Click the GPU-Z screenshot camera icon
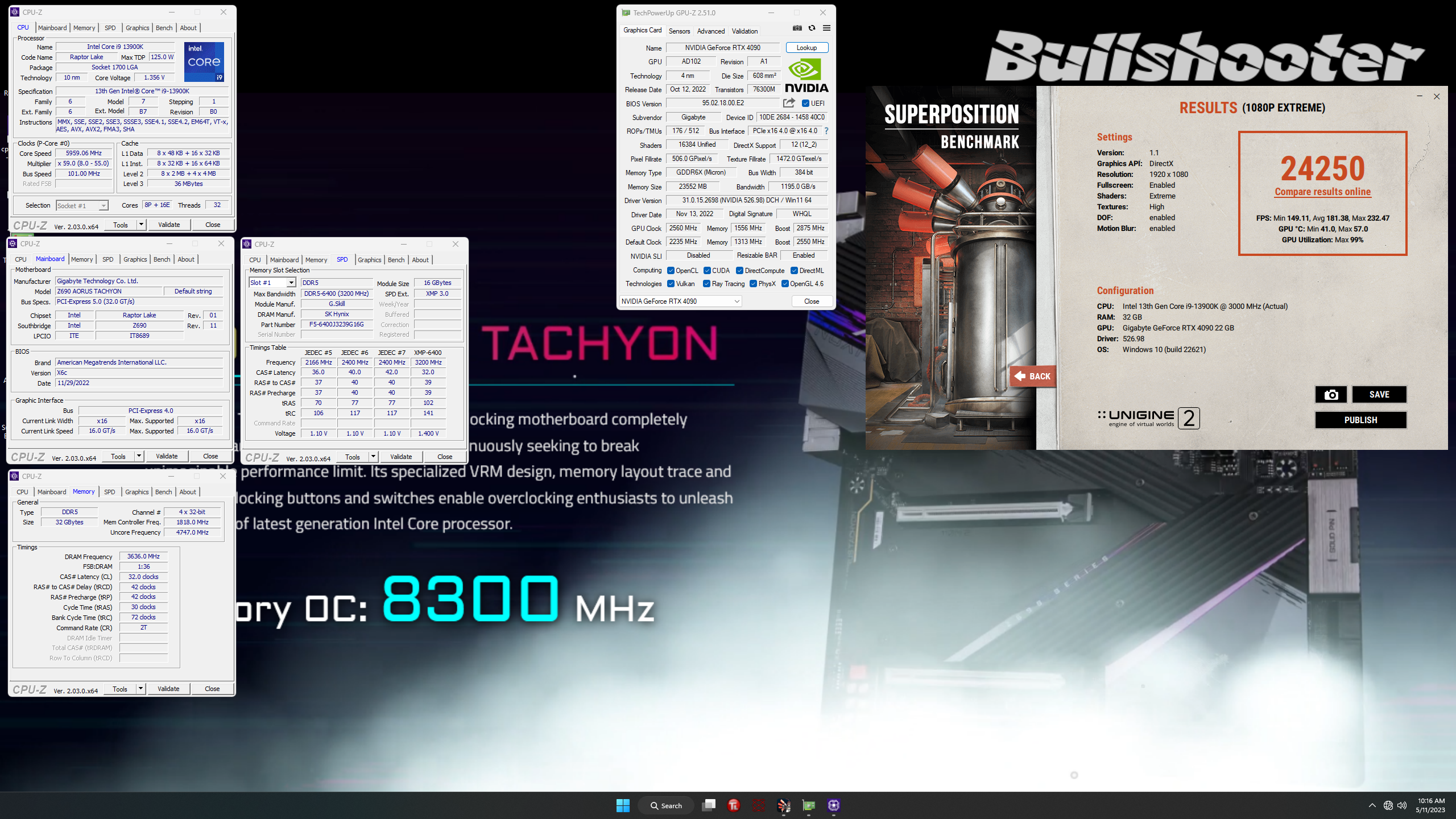 (x=797, y=28)
